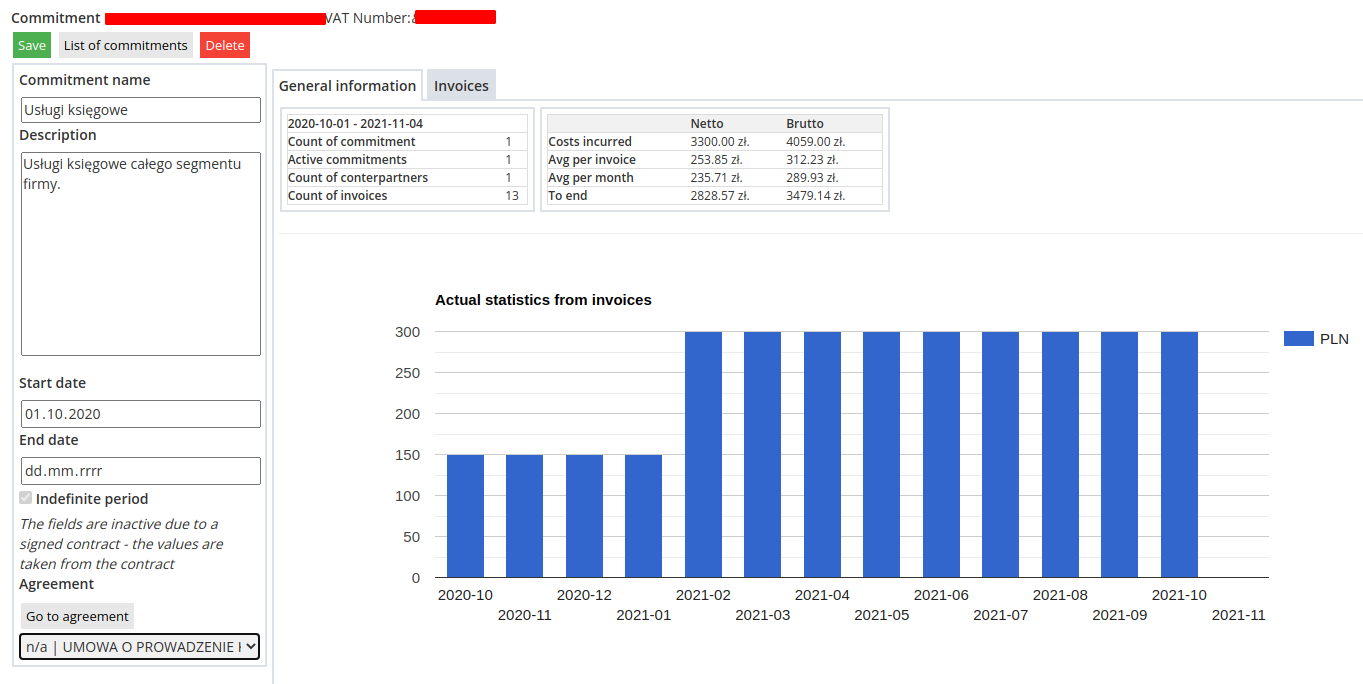Click the "VAT Number:" header label
Screen dimensions: 1363x684
pyautogui.click(x=368, y=18)
